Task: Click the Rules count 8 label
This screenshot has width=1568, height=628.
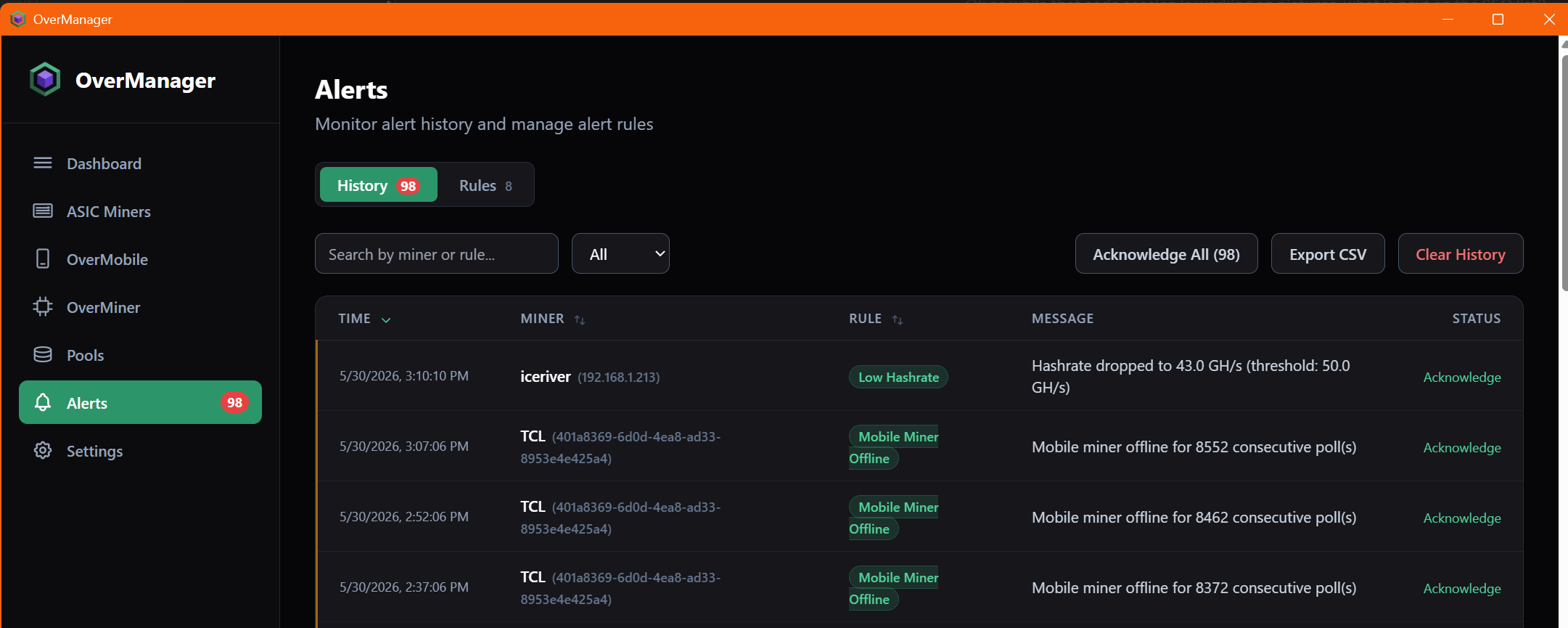Action: pos(509,187)
